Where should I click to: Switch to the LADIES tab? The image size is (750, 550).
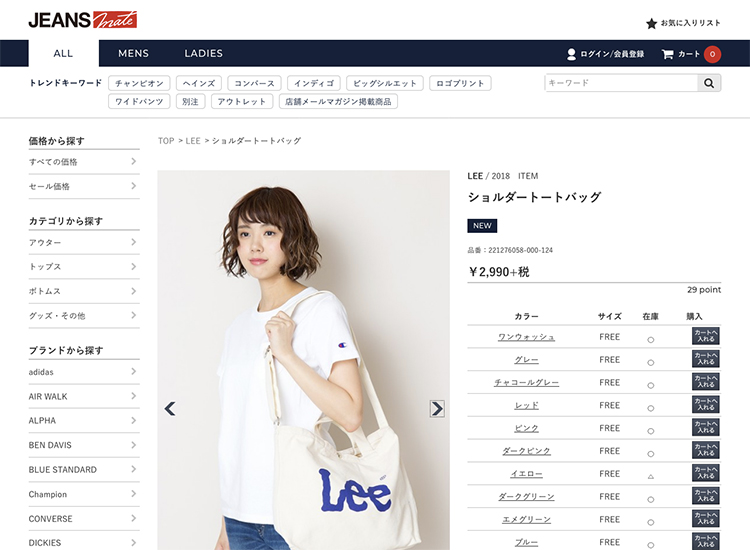[x=204, y=54]
